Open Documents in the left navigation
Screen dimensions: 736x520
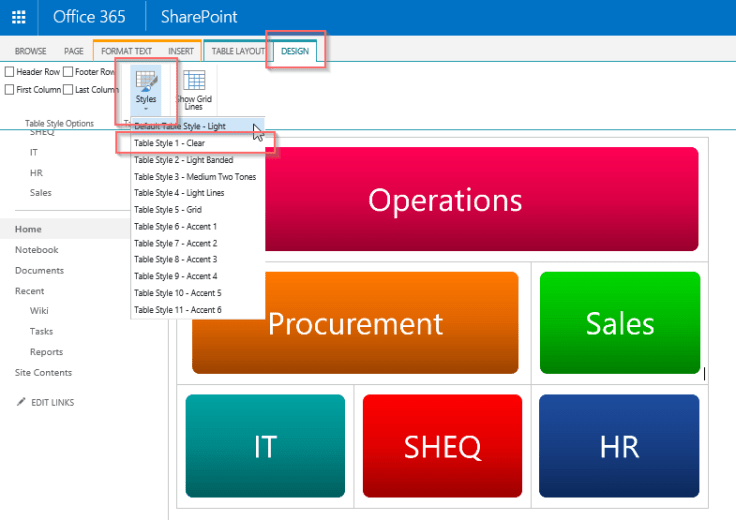(39, 271)
